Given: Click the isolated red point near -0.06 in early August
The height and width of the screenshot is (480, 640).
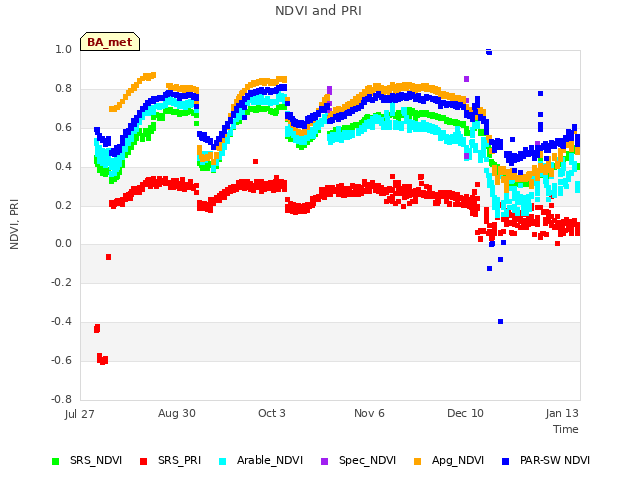Looking at the screenshot, I should point(108,257).
